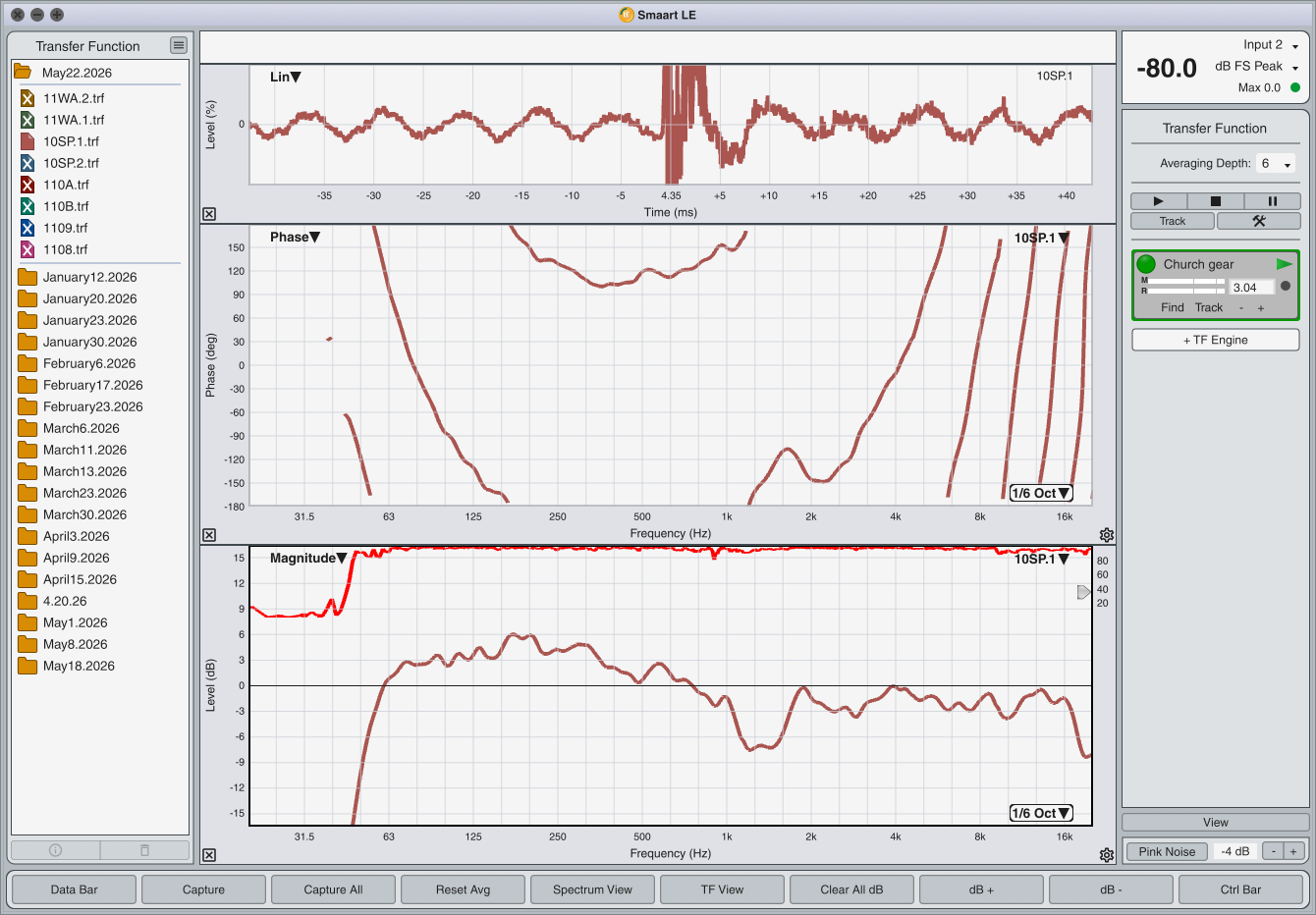Click the coherence threshold triangle marker
The width and height of the screenshot is (1316, 915).
point(1083,592)
